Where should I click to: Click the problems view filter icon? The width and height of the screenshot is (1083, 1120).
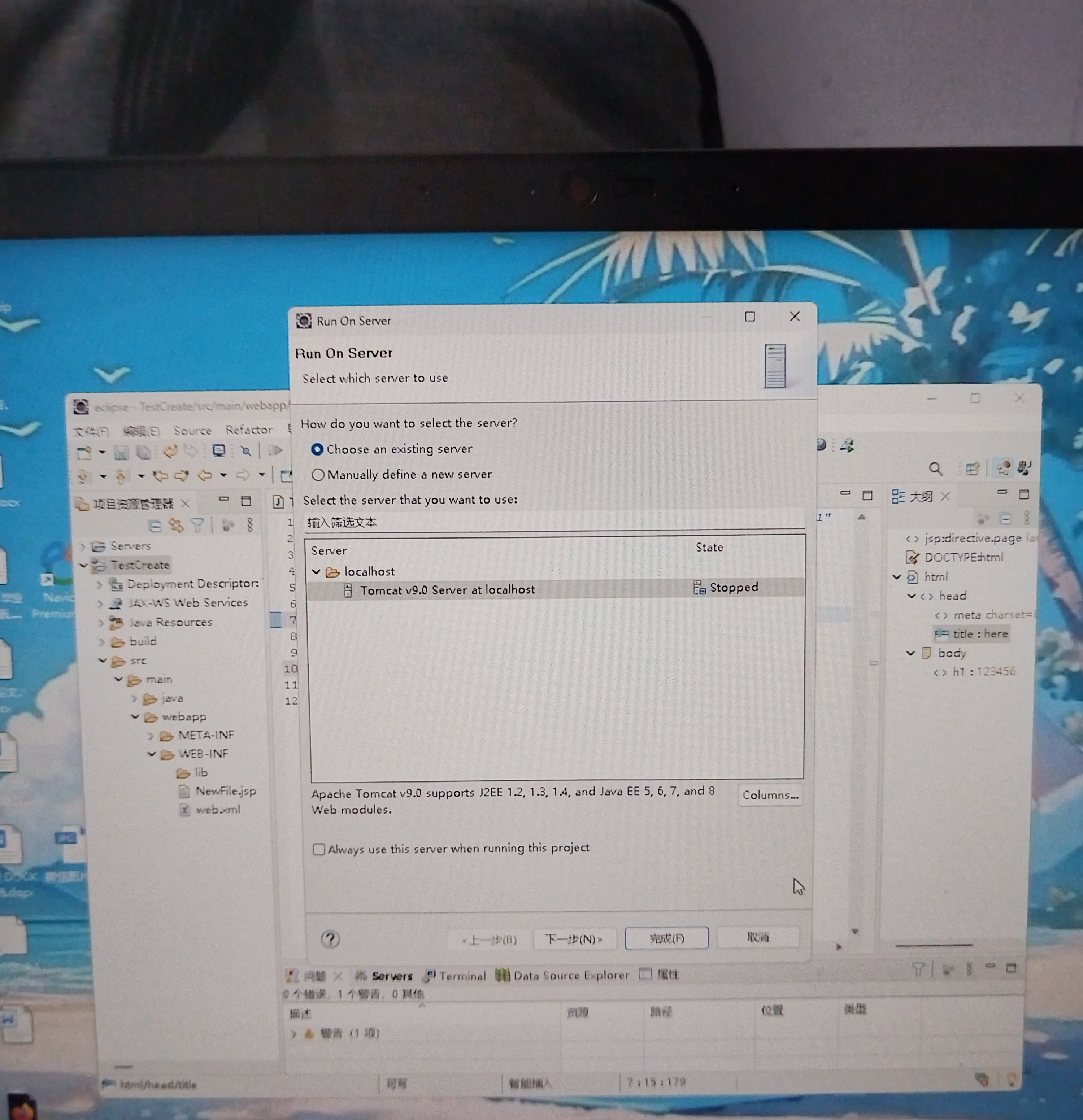point(918,968)
